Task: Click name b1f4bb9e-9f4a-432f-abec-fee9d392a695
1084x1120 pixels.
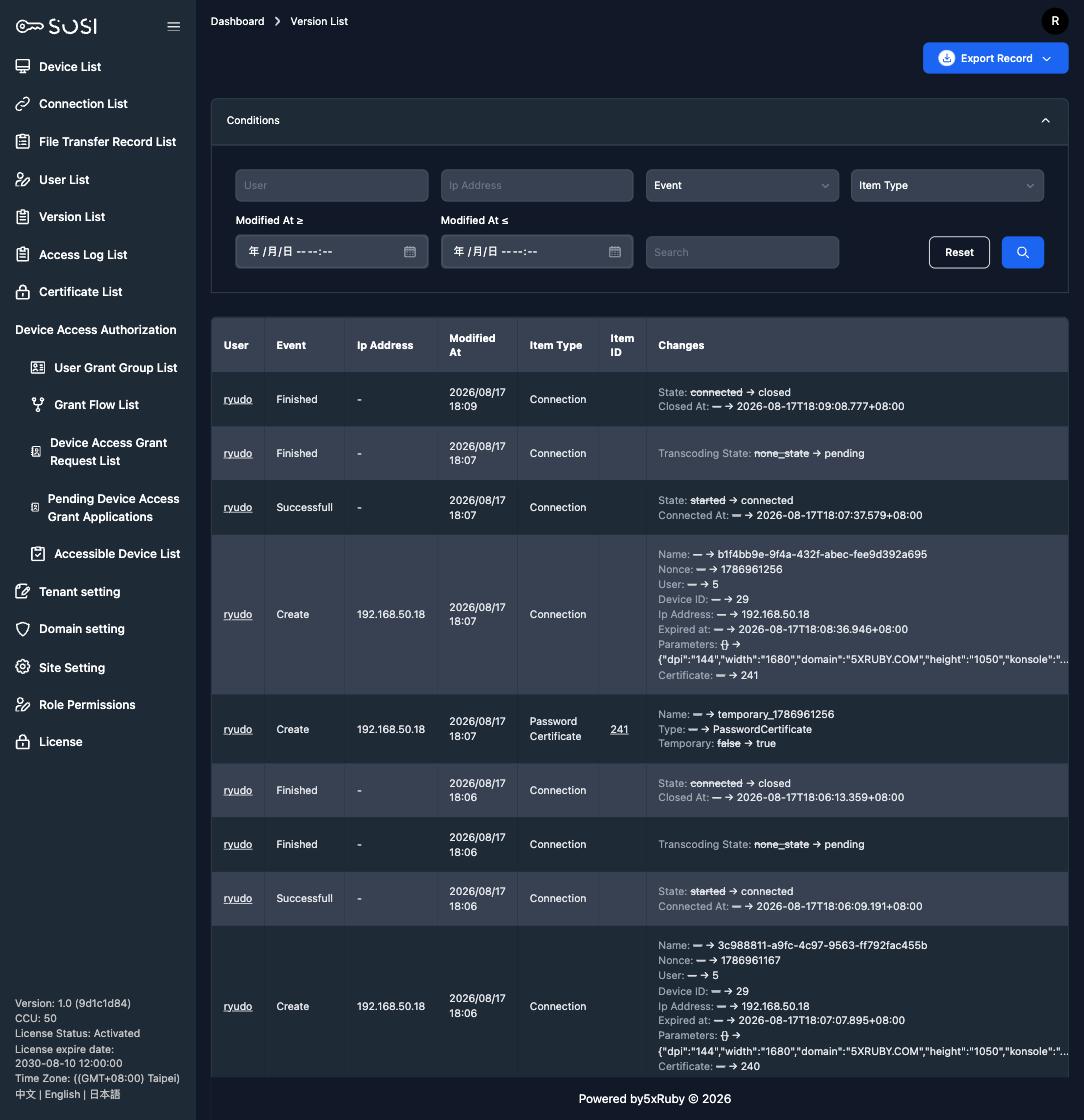Action: (822, 554)
